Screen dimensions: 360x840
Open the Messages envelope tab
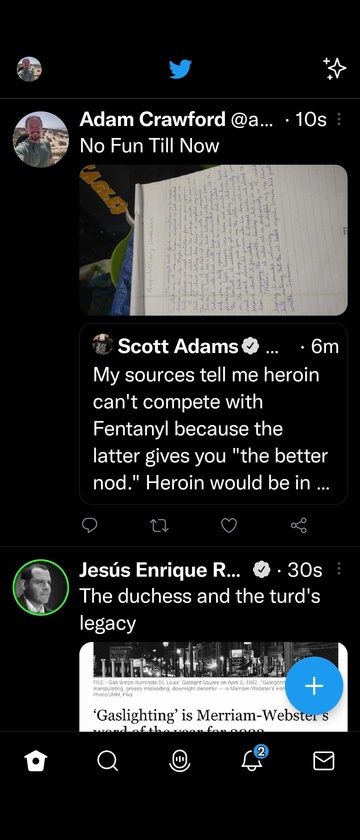[324, 760]
